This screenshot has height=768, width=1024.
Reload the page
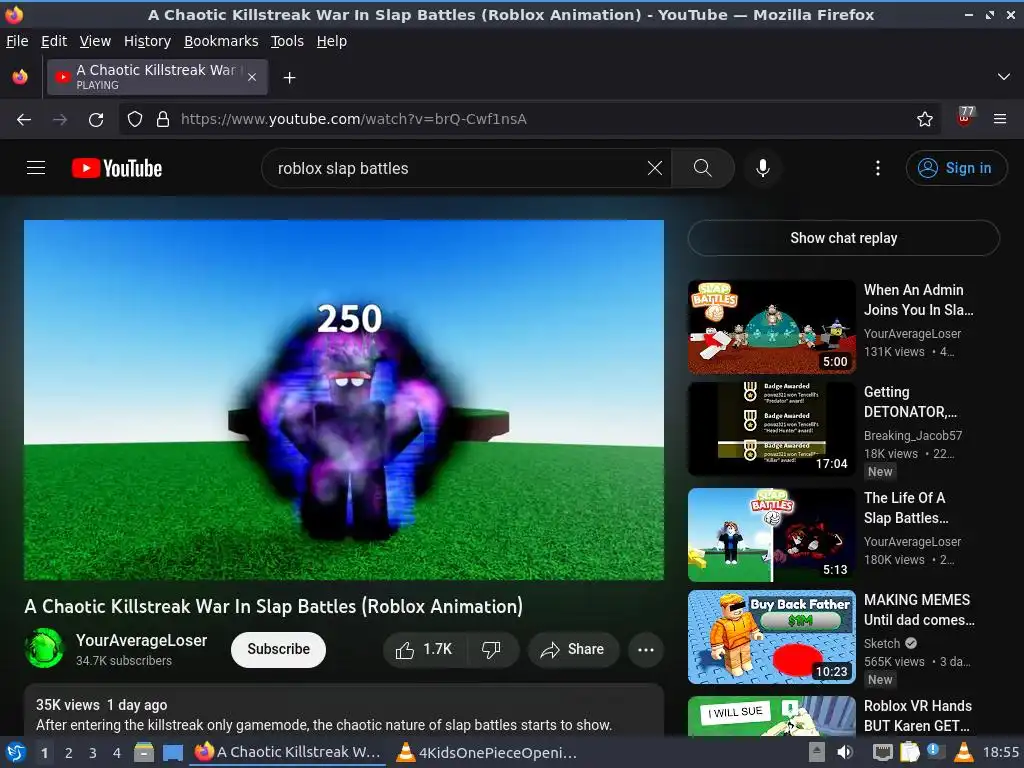click(96, 120)
